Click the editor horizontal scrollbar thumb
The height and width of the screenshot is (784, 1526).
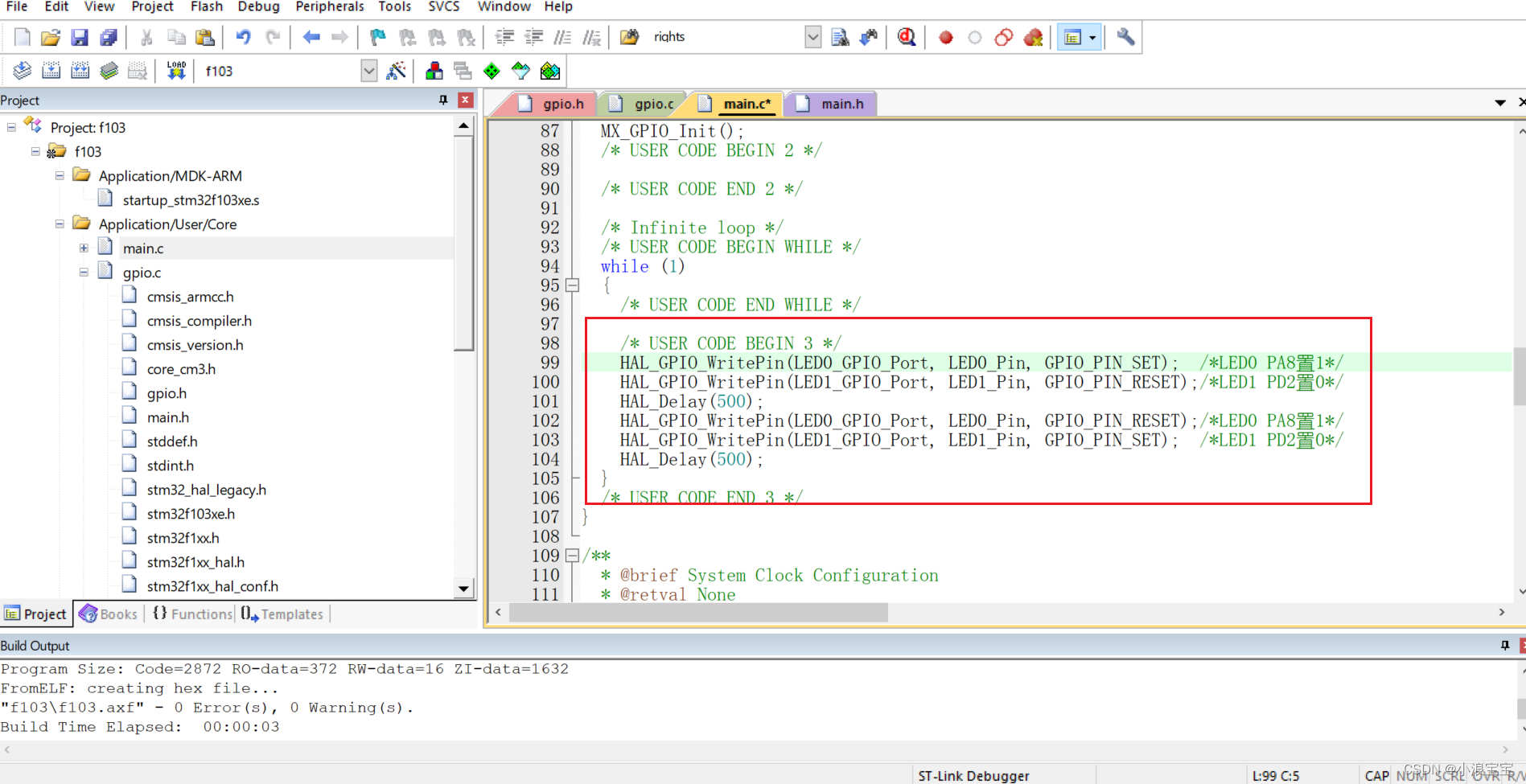pos(698,612)
